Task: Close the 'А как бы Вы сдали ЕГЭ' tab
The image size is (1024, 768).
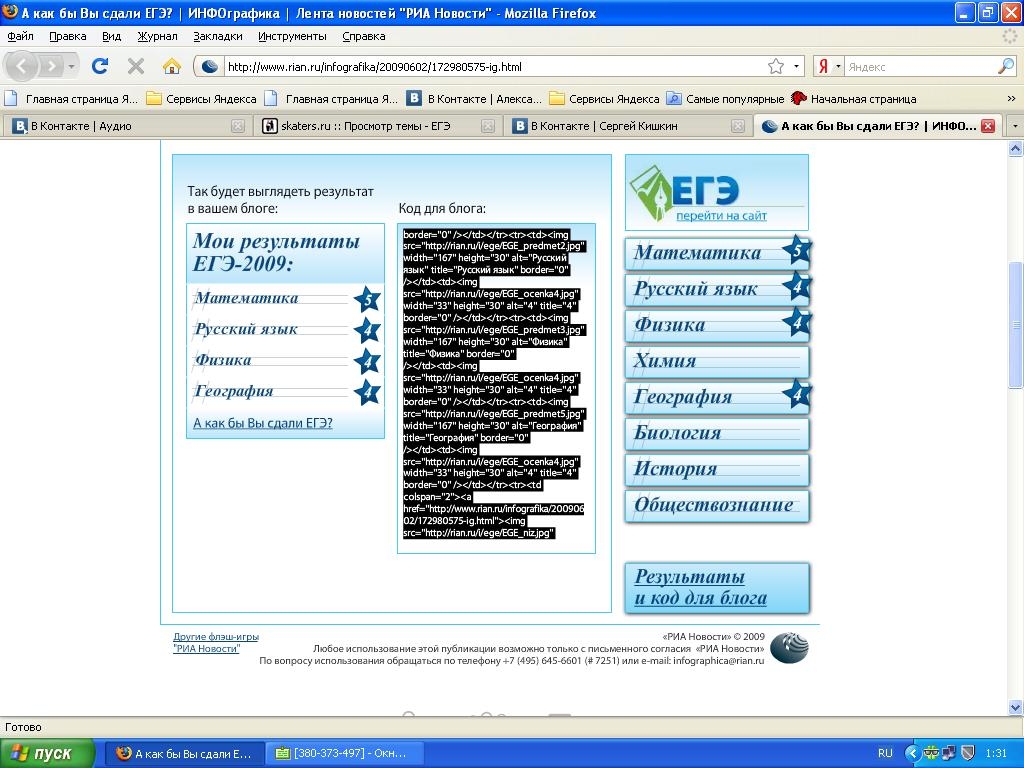Action: point(988,126)
